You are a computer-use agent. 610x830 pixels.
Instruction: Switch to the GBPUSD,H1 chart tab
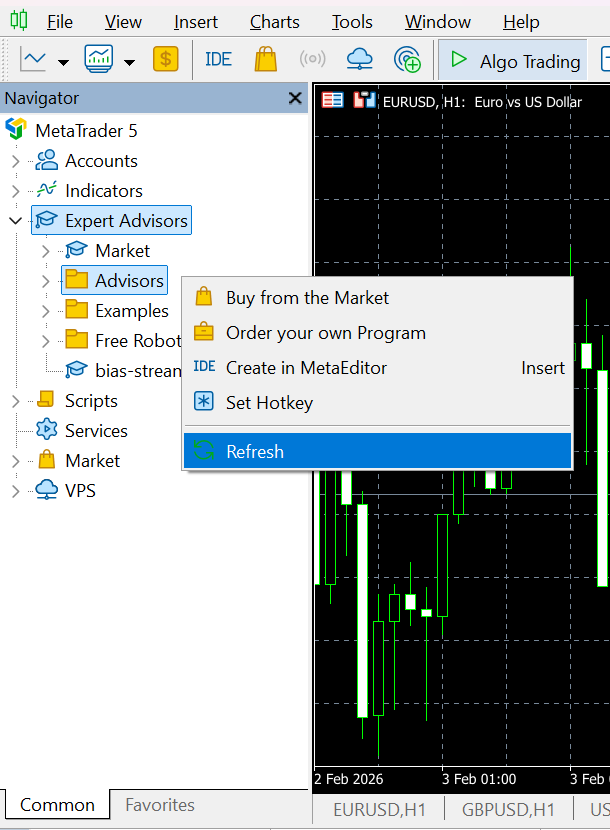[x=508, y=810]
